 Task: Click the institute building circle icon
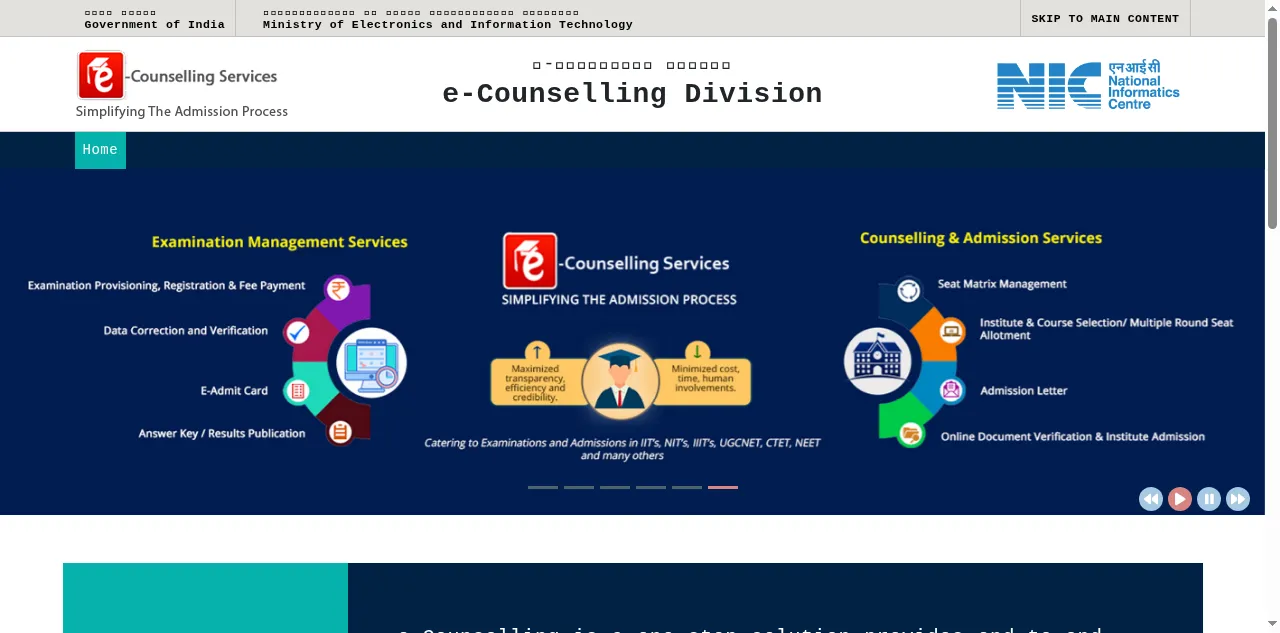pos(878,361)
